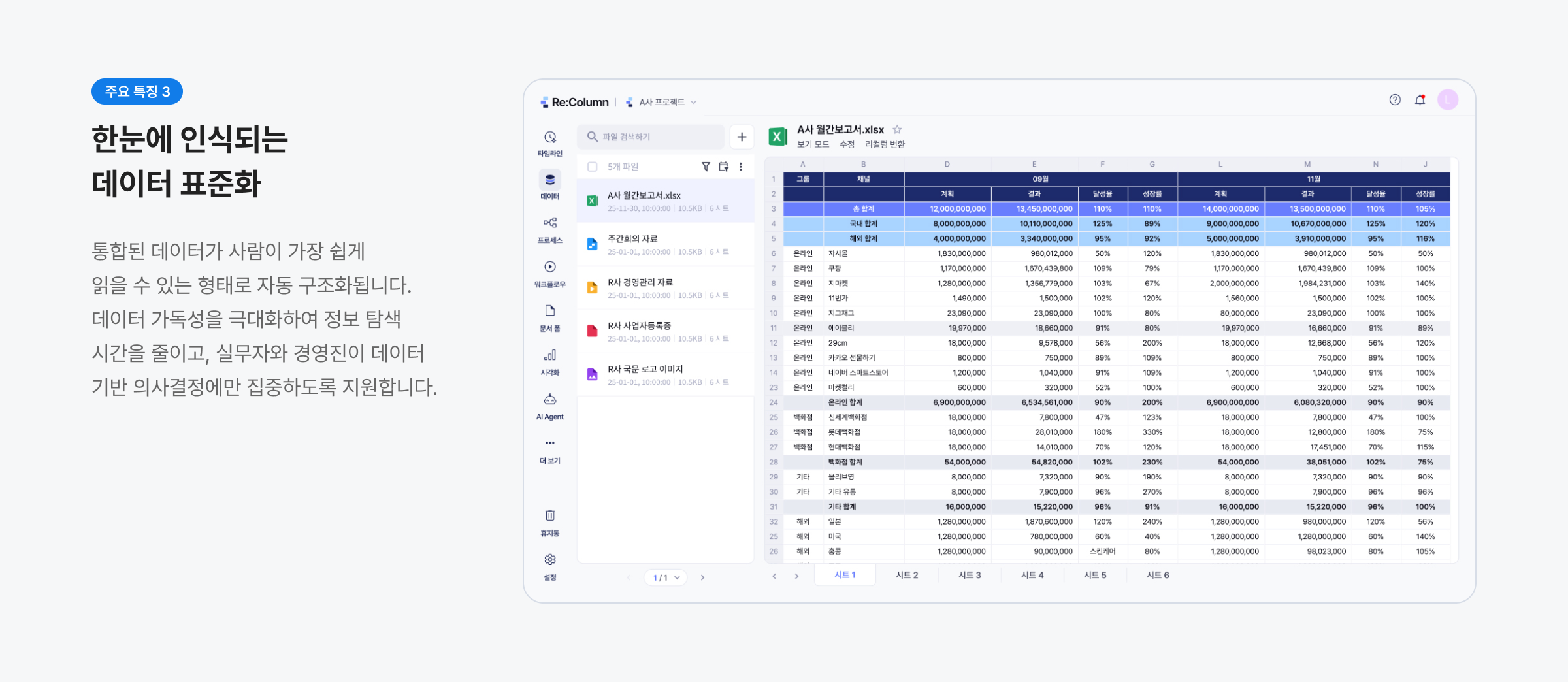Open the Workflow sidebar icon

pyautogui.click(x=549, y=267)
